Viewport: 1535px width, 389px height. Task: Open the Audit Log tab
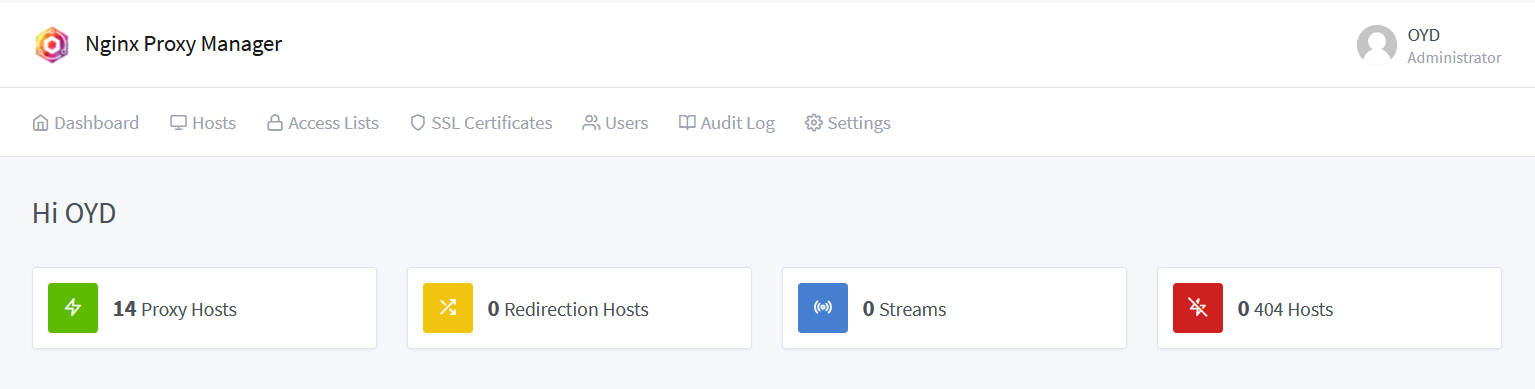pyautogui.click(x=727, y=123)
